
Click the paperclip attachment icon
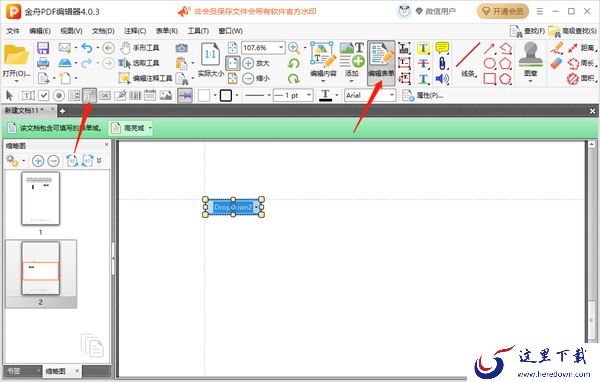(442, 63)
